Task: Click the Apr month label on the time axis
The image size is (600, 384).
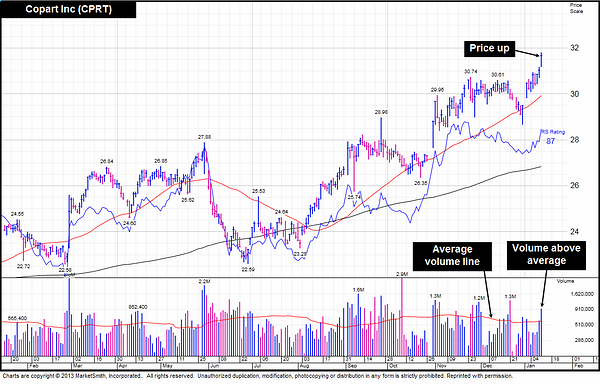Action: pos(122,366)
